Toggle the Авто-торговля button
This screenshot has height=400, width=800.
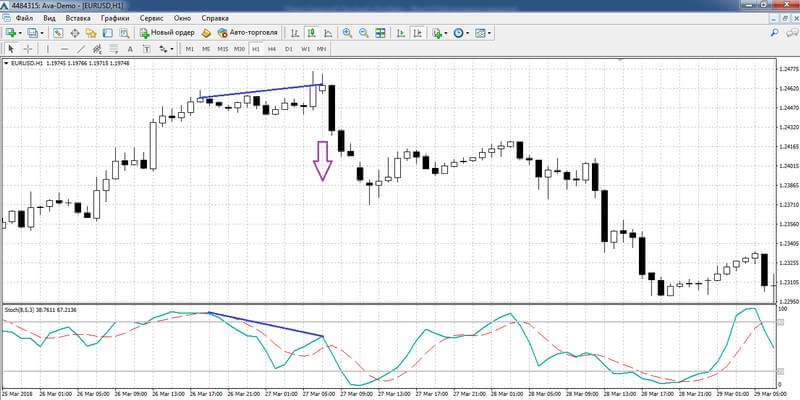click(x=247, y=33)
